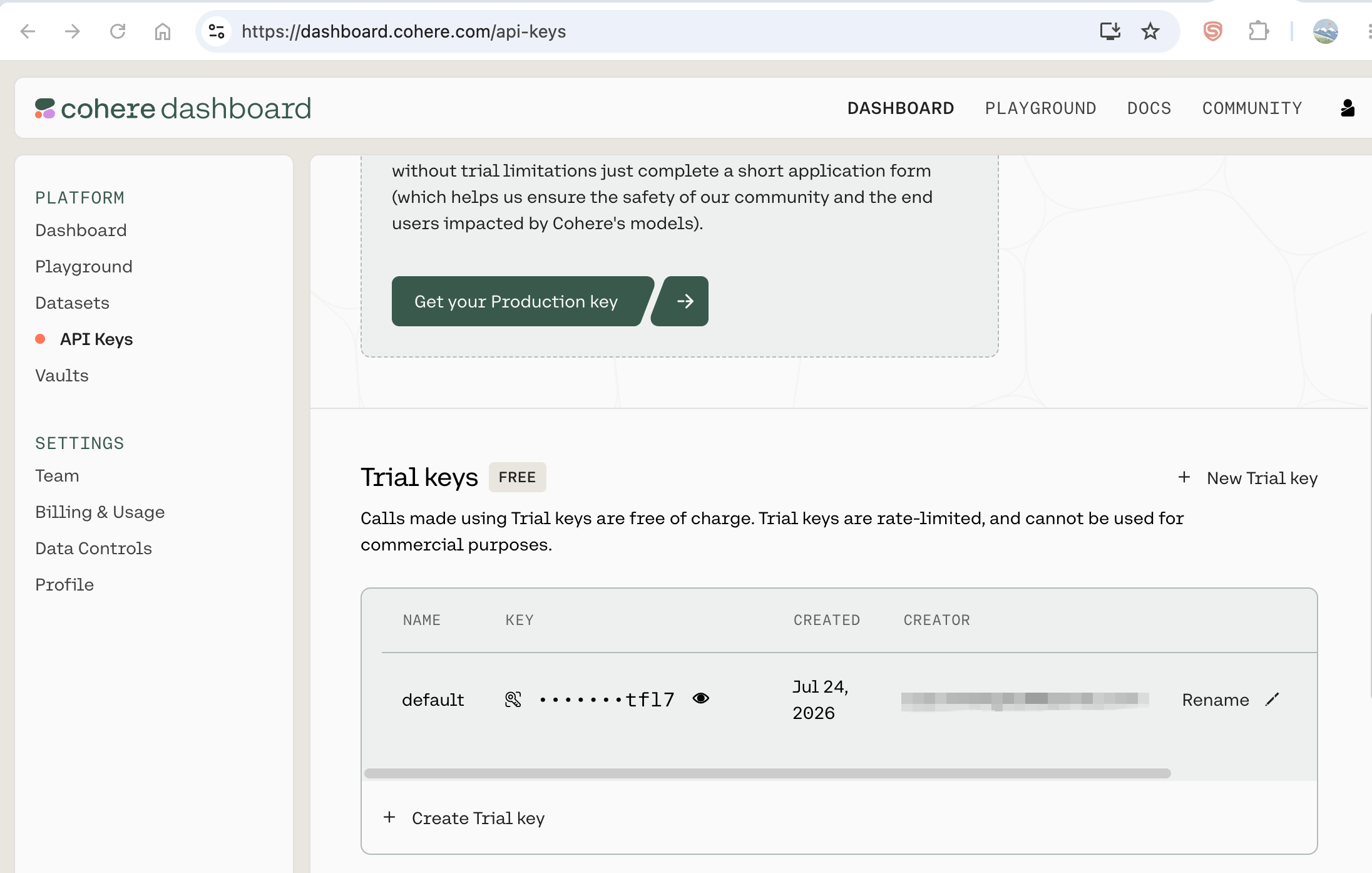Open the DOCS top navigation item
Viewport: 1372px width, 873px height.
click(1149, 108)
